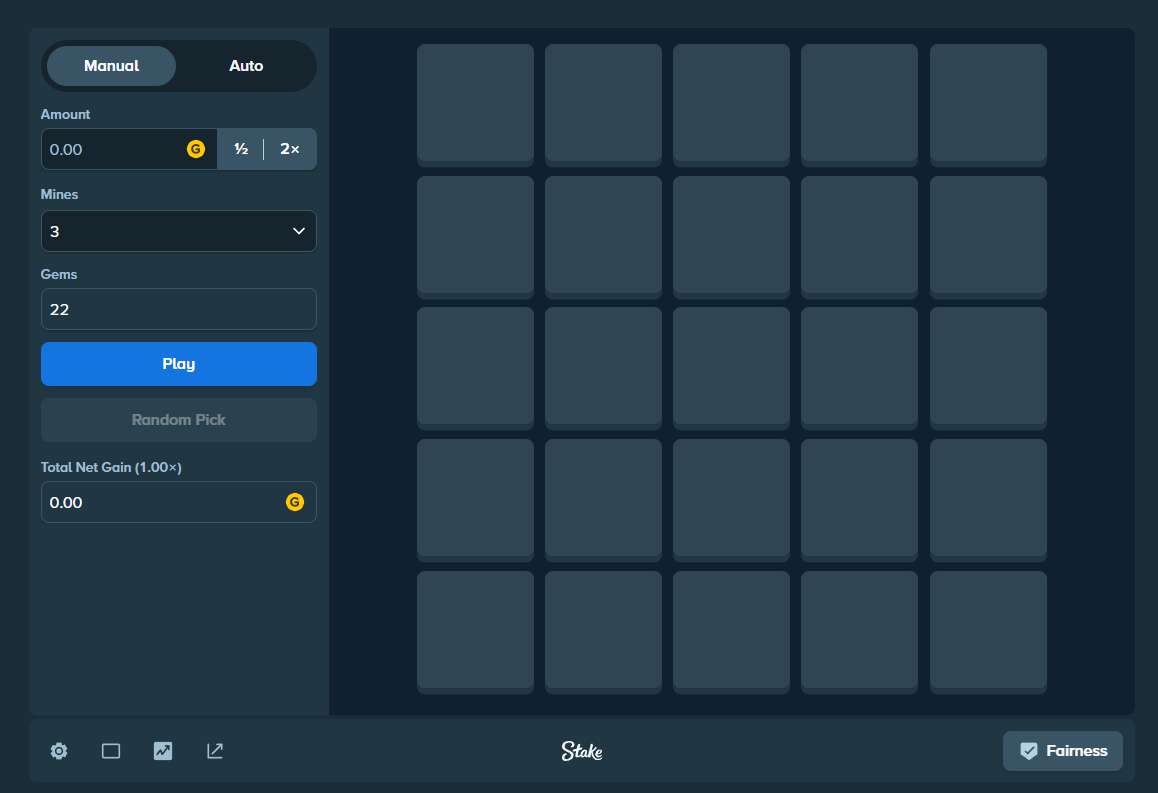Halve the bet with ½ button
1158x793 pixels.
241,149
